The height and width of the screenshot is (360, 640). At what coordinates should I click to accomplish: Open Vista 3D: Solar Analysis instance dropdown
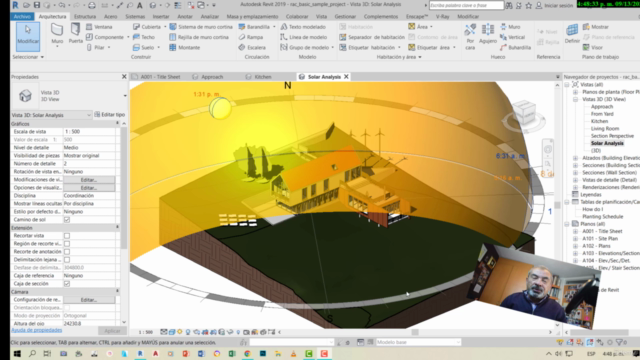pyautogui.click(x=89, y=115)
